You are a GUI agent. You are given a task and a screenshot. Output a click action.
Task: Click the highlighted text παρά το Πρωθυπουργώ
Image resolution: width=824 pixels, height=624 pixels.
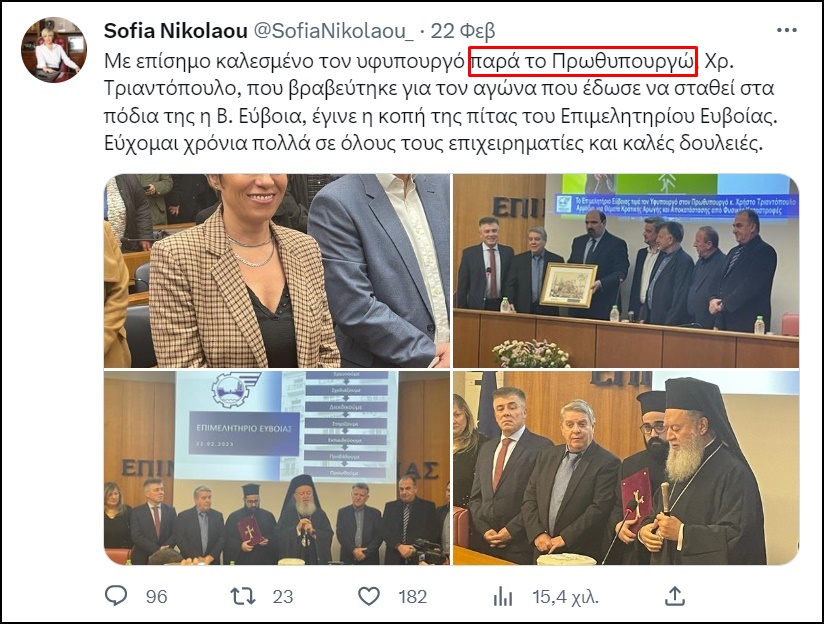(x=583, y=61)
